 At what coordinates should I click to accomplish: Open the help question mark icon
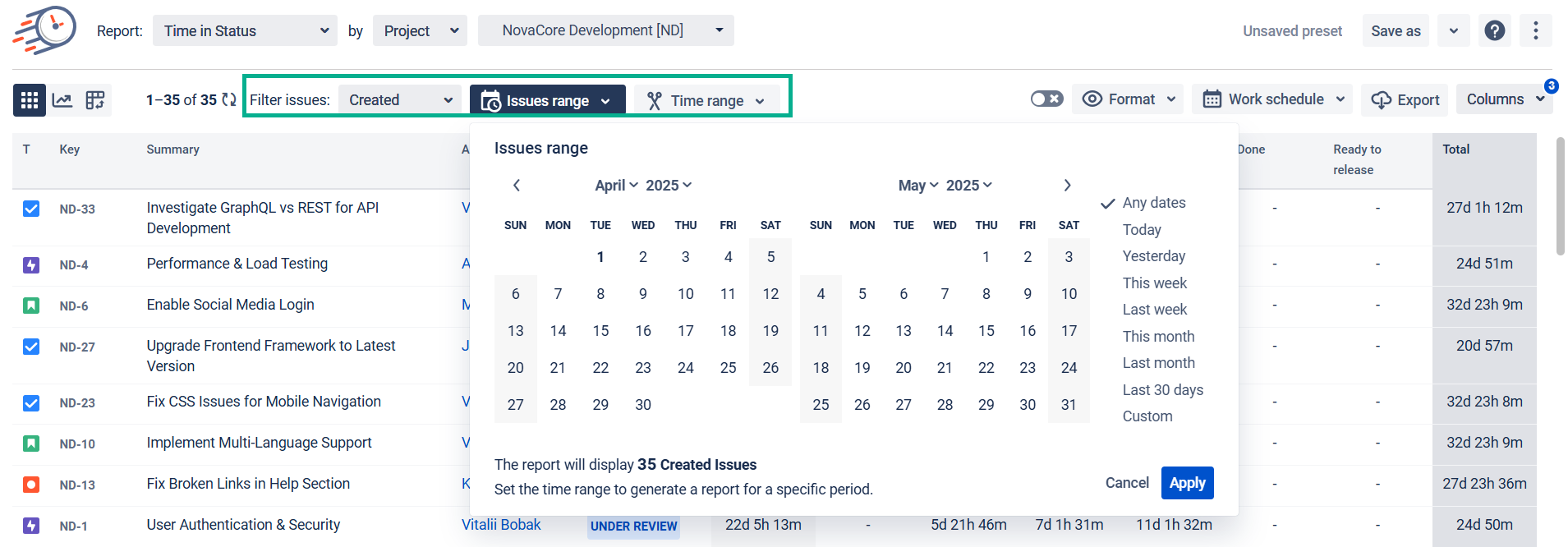pos(1495,31)
